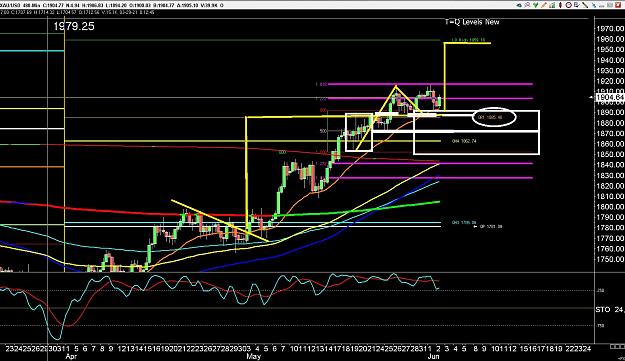Click the properties checklist icon in the toolbar
625x361 pixels.
point(577,5)
